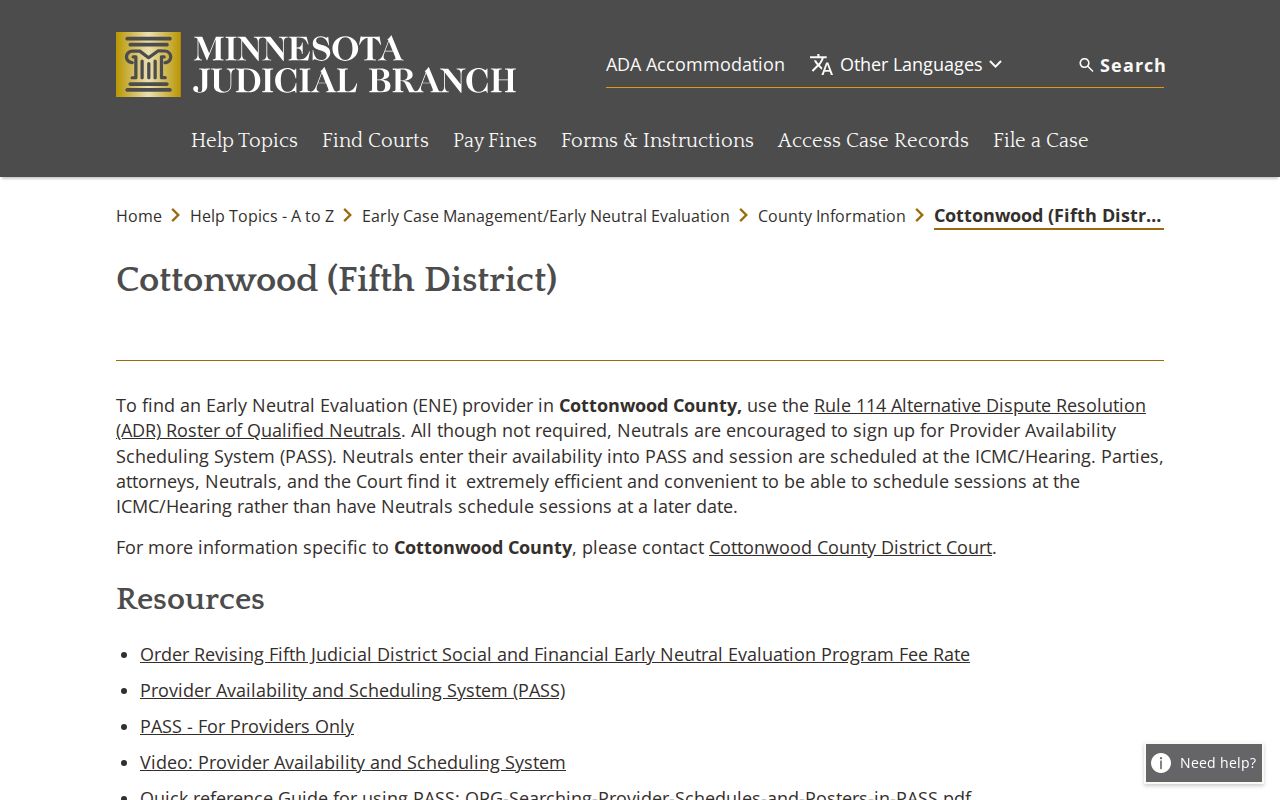Open the ADA Accommodation link

coord(695,65)
